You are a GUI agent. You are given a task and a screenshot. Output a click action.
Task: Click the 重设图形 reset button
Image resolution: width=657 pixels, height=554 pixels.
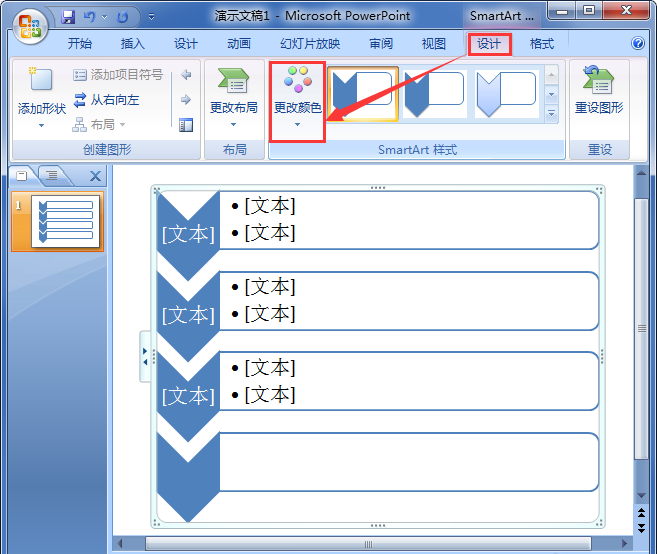coord(599,91)
